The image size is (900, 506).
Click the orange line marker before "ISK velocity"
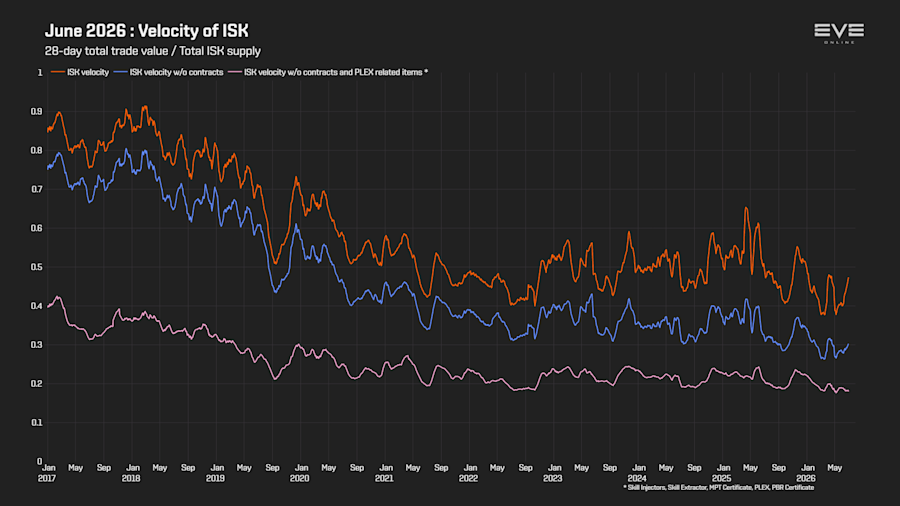57,72
